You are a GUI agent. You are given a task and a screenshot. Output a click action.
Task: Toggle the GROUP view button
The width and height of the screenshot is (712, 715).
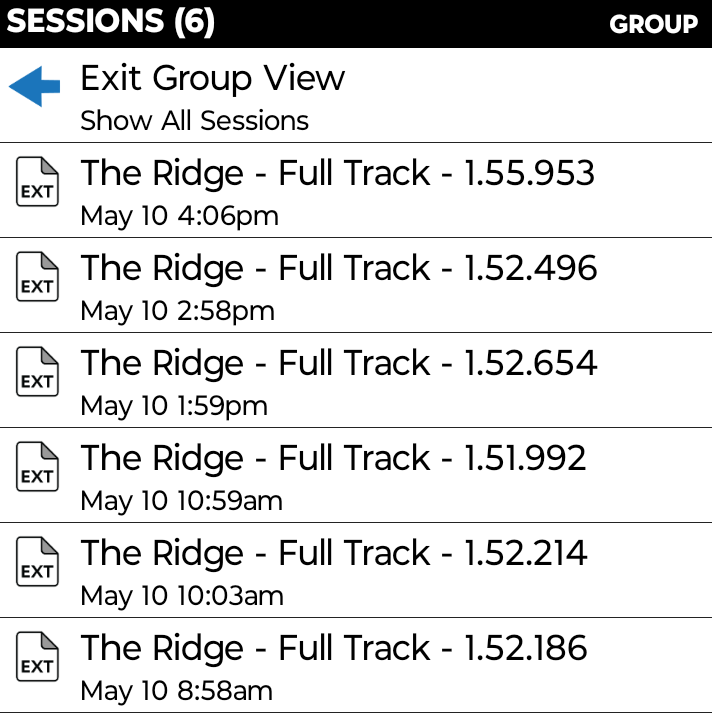(x=653, y=24)
